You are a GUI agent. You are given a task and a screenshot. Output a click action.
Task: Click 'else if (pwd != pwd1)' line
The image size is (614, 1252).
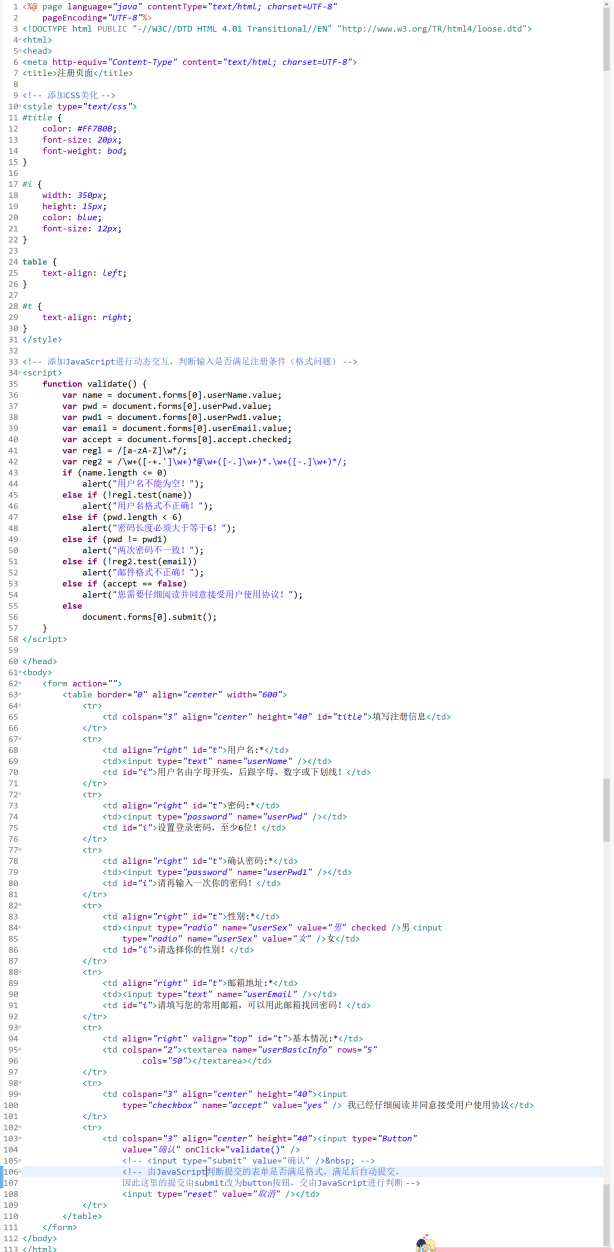[x=114, y=539]
